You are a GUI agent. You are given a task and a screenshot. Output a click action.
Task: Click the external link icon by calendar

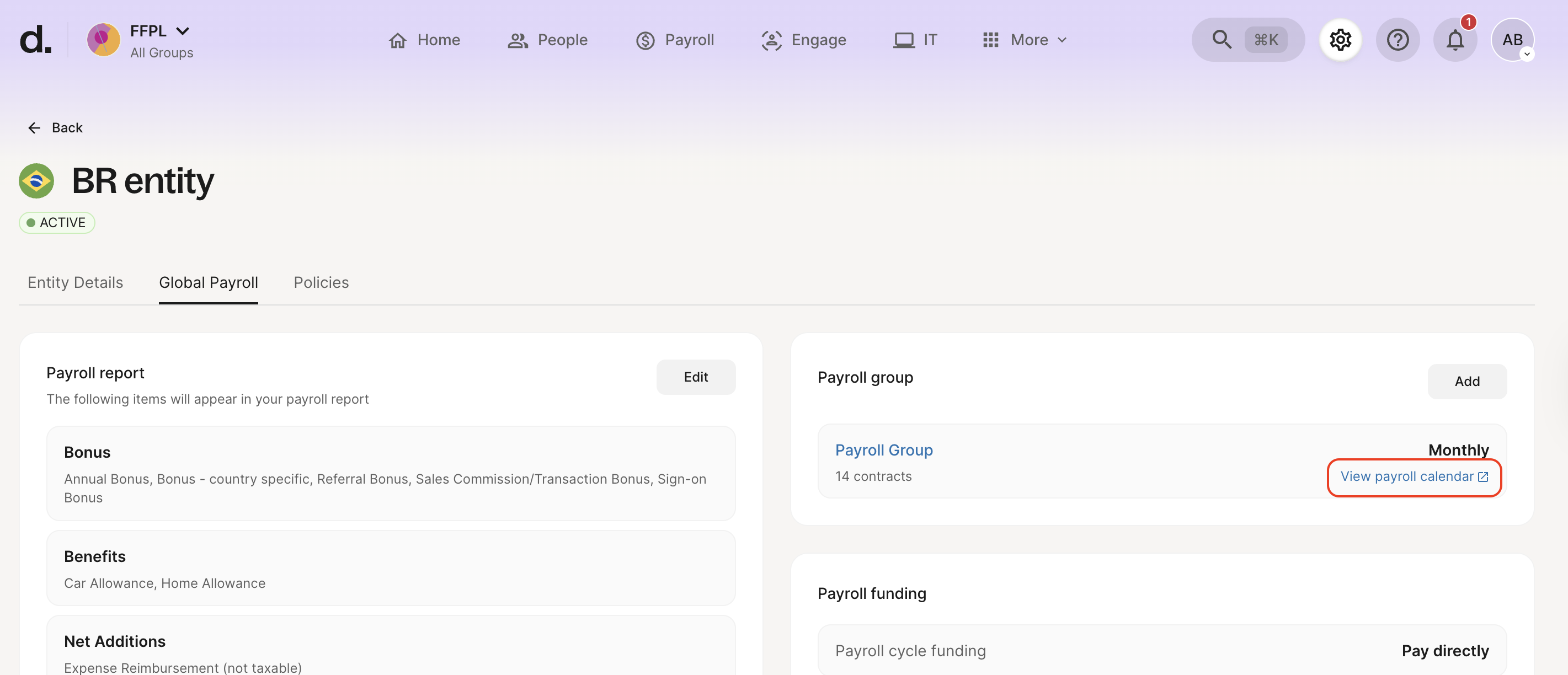[1483, 477]
